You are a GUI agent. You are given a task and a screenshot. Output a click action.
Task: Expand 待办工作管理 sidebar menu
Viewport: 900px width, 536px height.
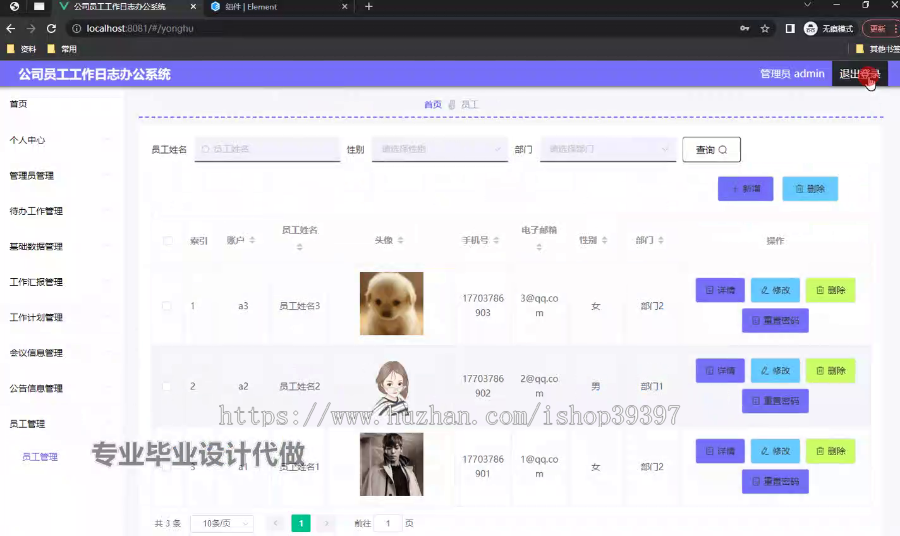coord(60,211)
